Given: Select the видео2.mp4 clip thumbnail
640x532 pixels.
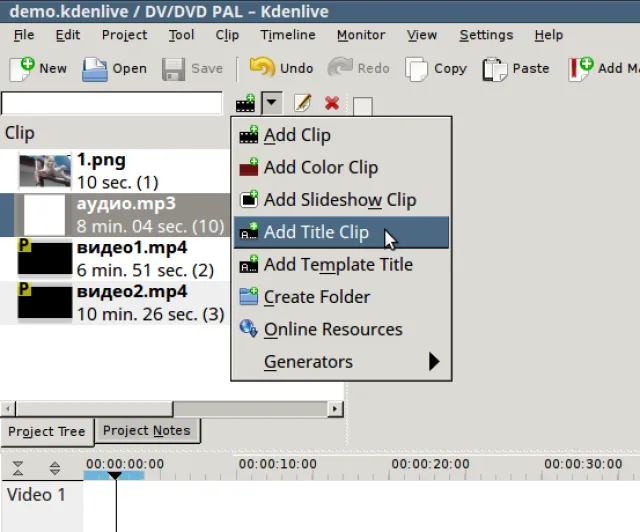Looking at the screenshot, I should pos(45,303).
